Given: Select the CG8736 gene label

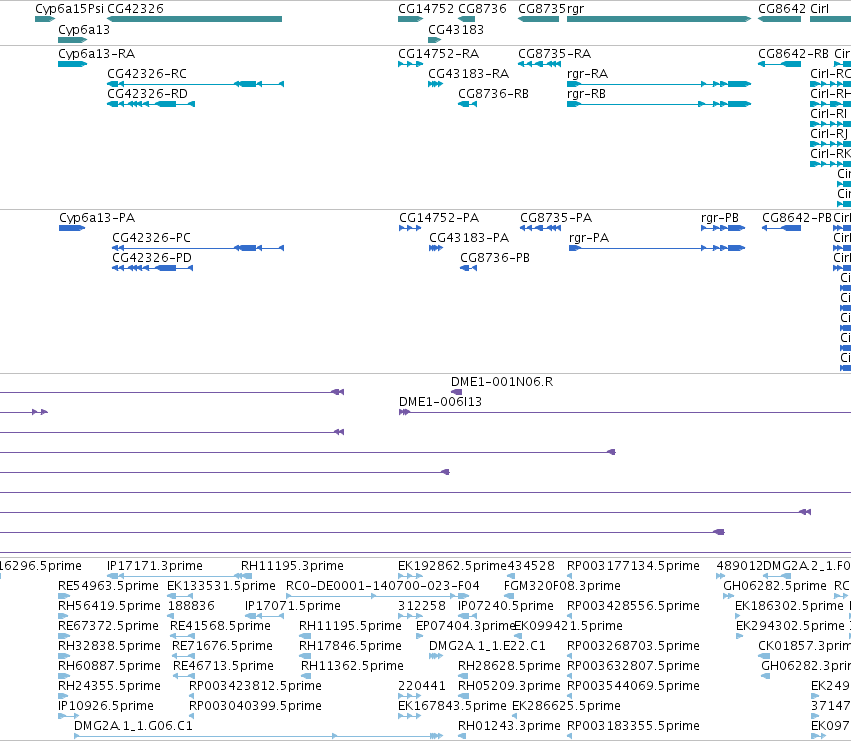Looking at the screenshot, I should point(482,9).
